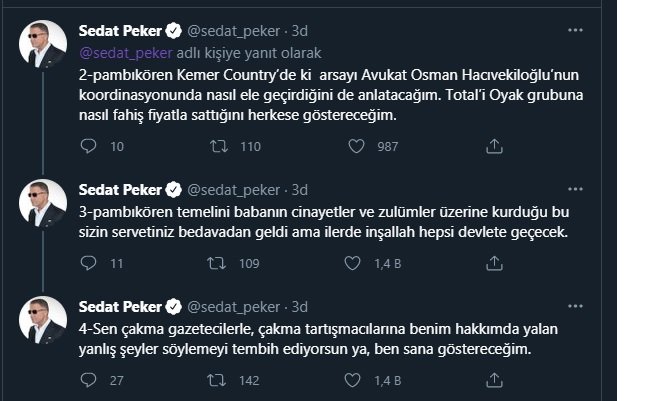
Task: Open more options on '4-Sen çakma' tweet
Action: (x=575, y=307)
